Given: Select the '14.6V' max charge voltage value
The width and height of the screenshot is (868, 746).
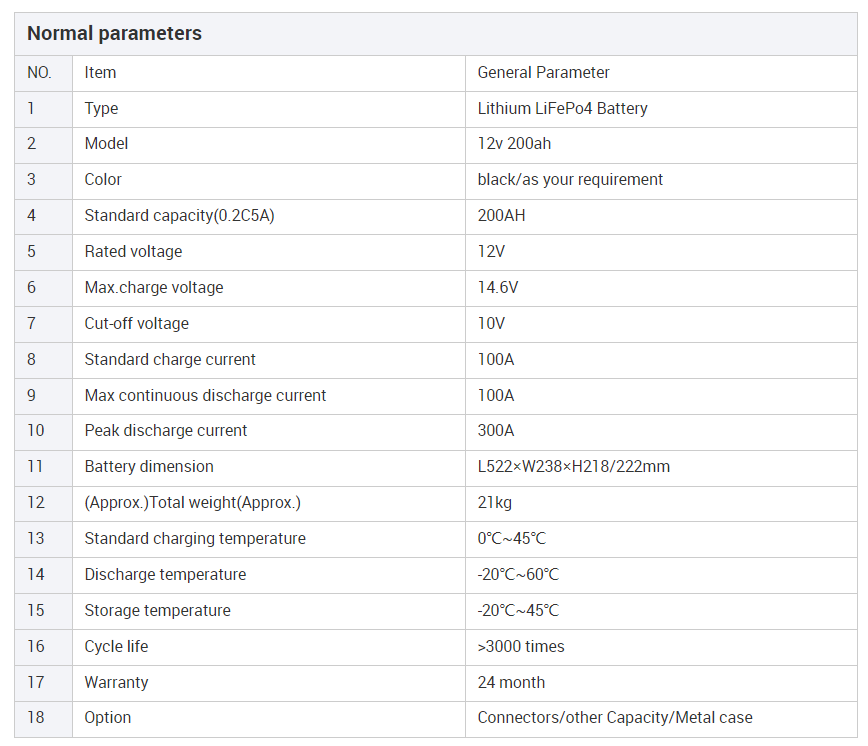Looking at the screenshot, I should pyautogui.click(x=498, y=288).
